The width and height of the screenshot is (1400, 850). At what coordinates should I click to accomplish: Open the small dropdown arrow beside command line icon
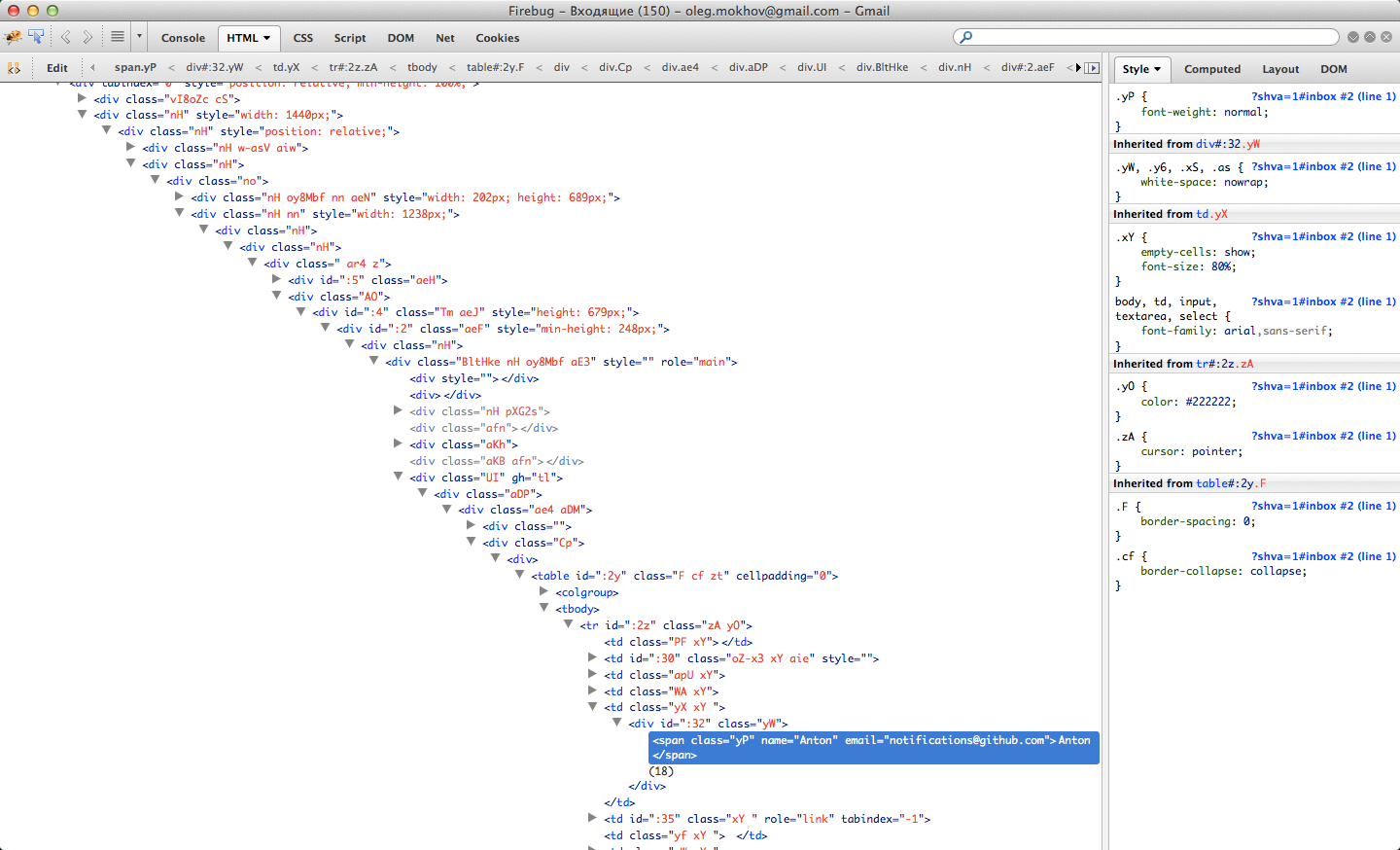click(x=139, y=37)
